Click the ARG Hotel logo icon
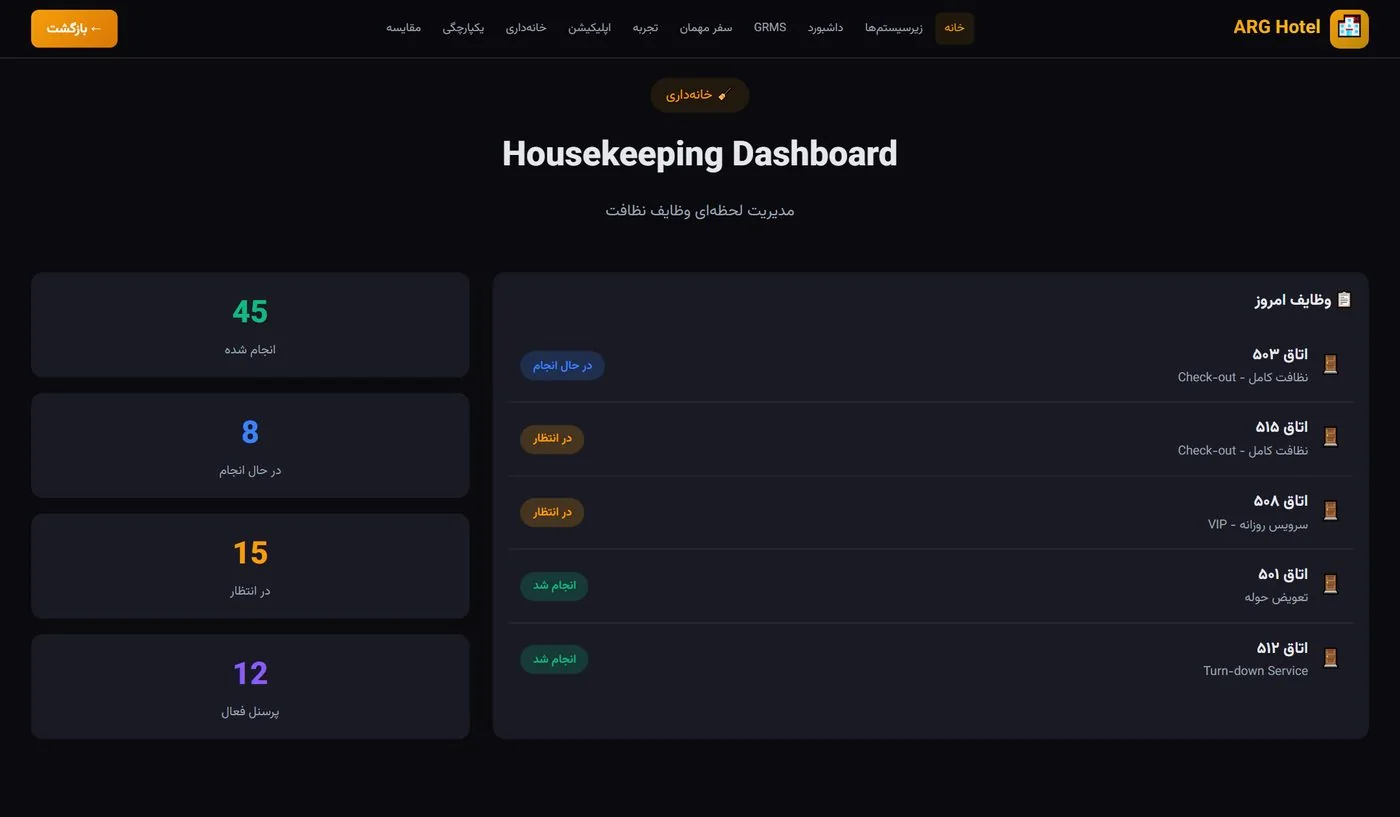Screen dimensions: 1400x817 [x=1349, y=28]
